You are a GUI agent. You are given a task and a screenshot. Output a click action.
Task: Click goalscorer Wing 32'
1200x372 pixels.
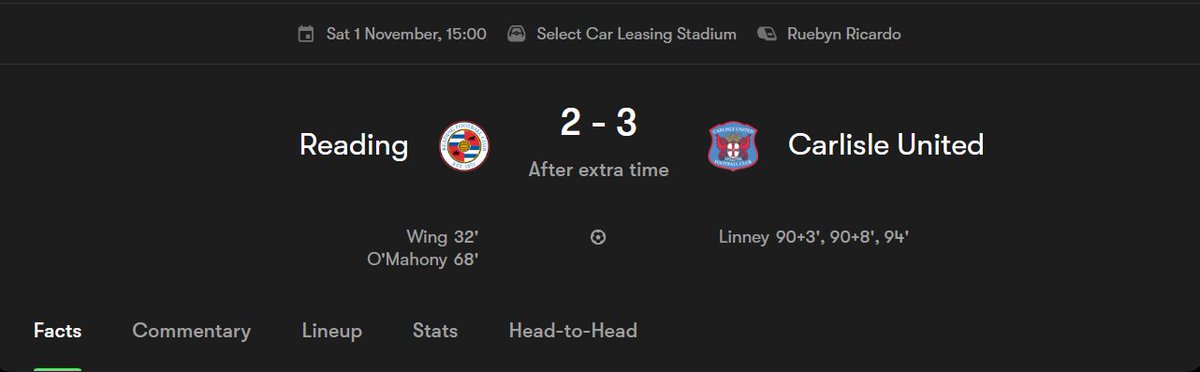pos(443,238)
